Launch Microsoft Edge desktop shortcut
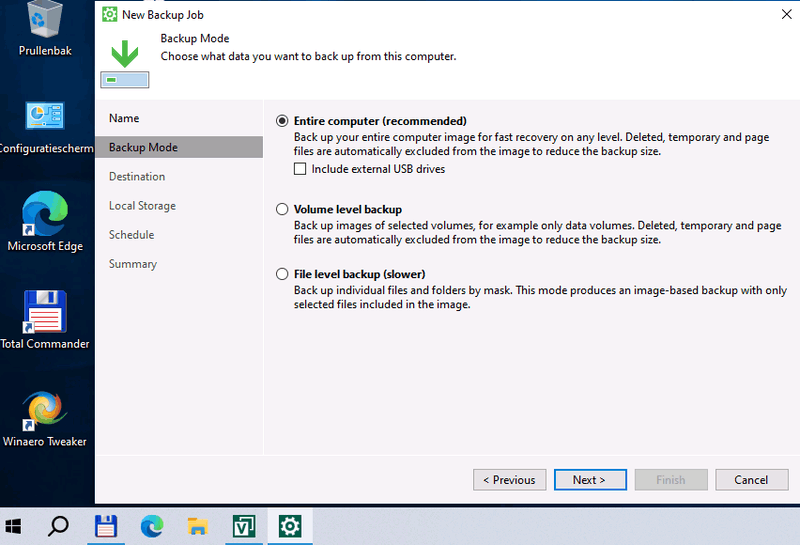The width and height of the screenshot is (800, 545). pyautogui.click(x=45, y=221)
